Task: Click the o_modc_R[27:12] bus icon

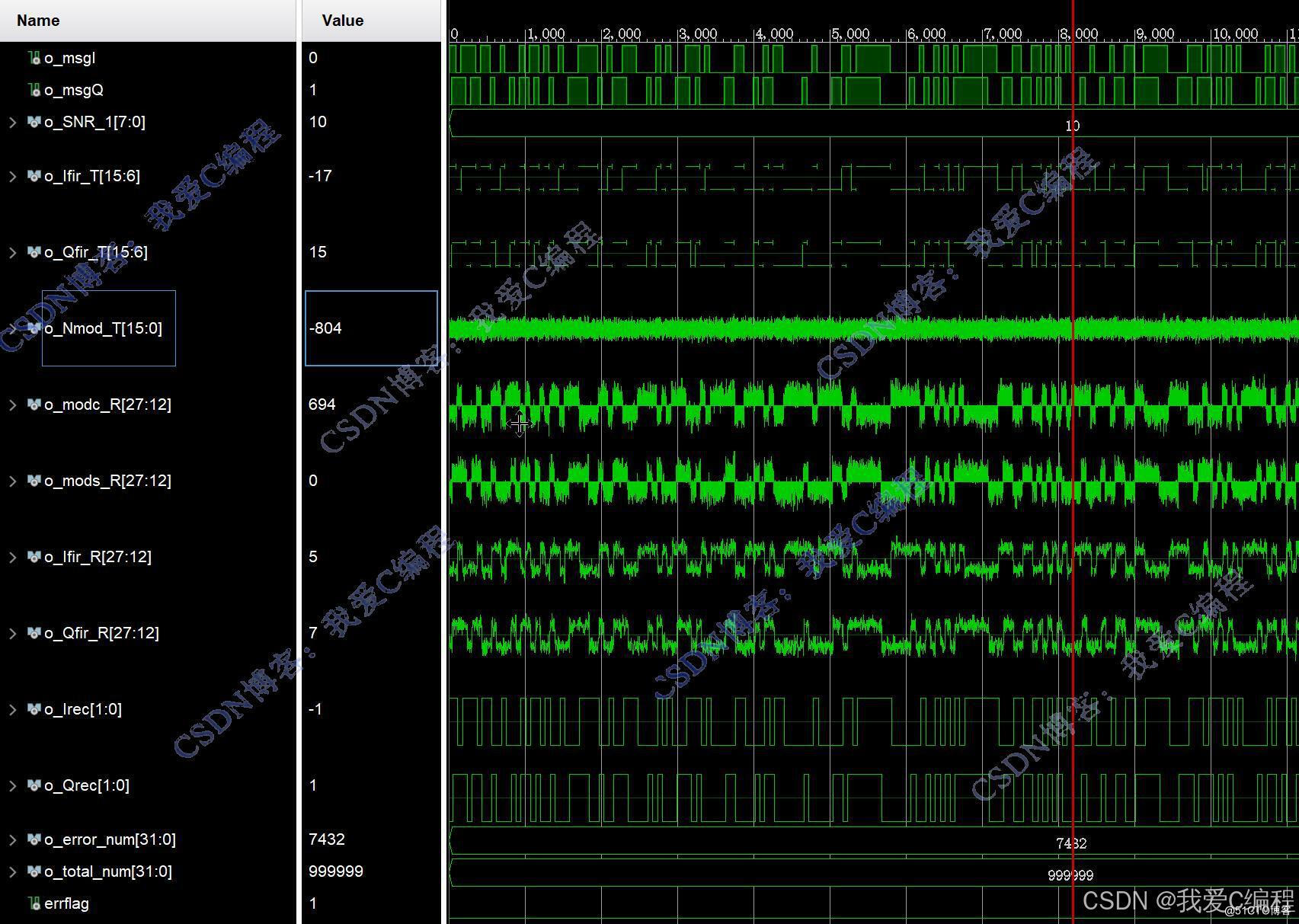Action: click(x=34, y=404)
